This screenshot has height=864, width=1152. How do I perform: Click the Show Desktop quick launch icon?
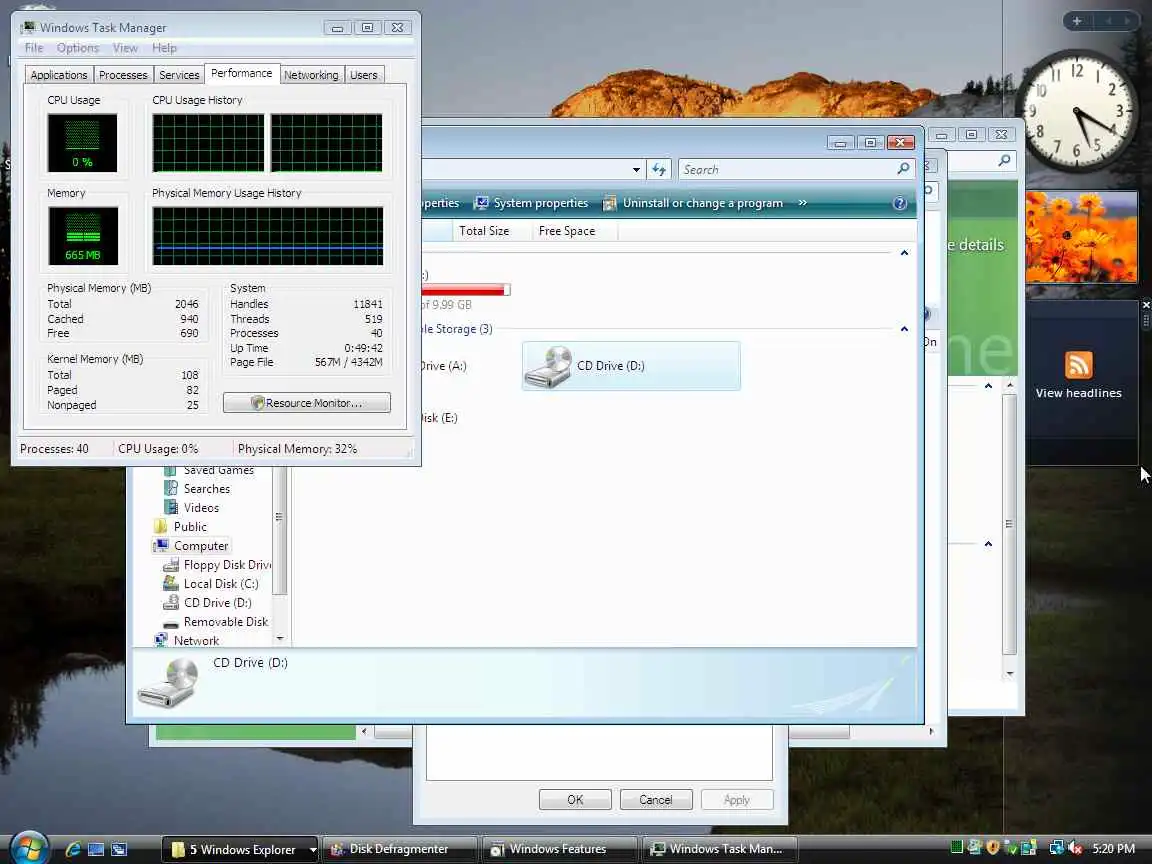pyautogui.click(x=96, y=849)
